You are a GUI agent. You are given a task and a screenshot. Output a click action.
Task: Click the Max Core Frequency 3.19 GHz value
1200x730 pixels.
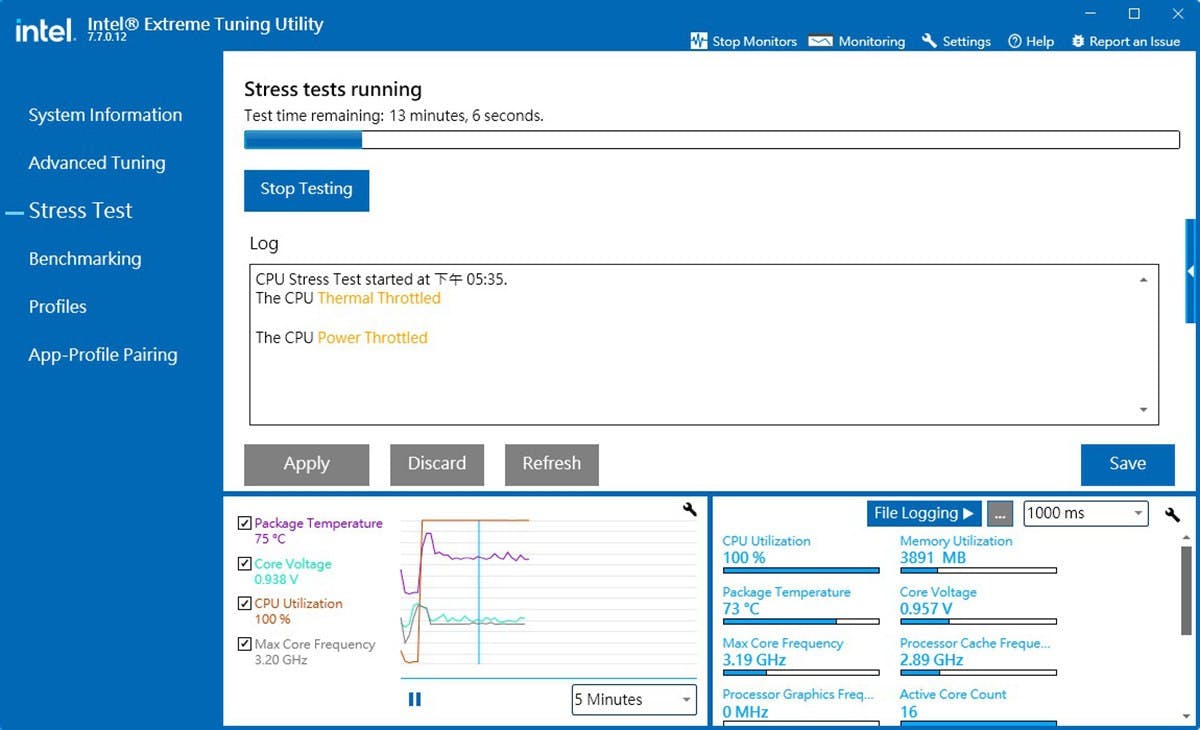pos(754,660)
